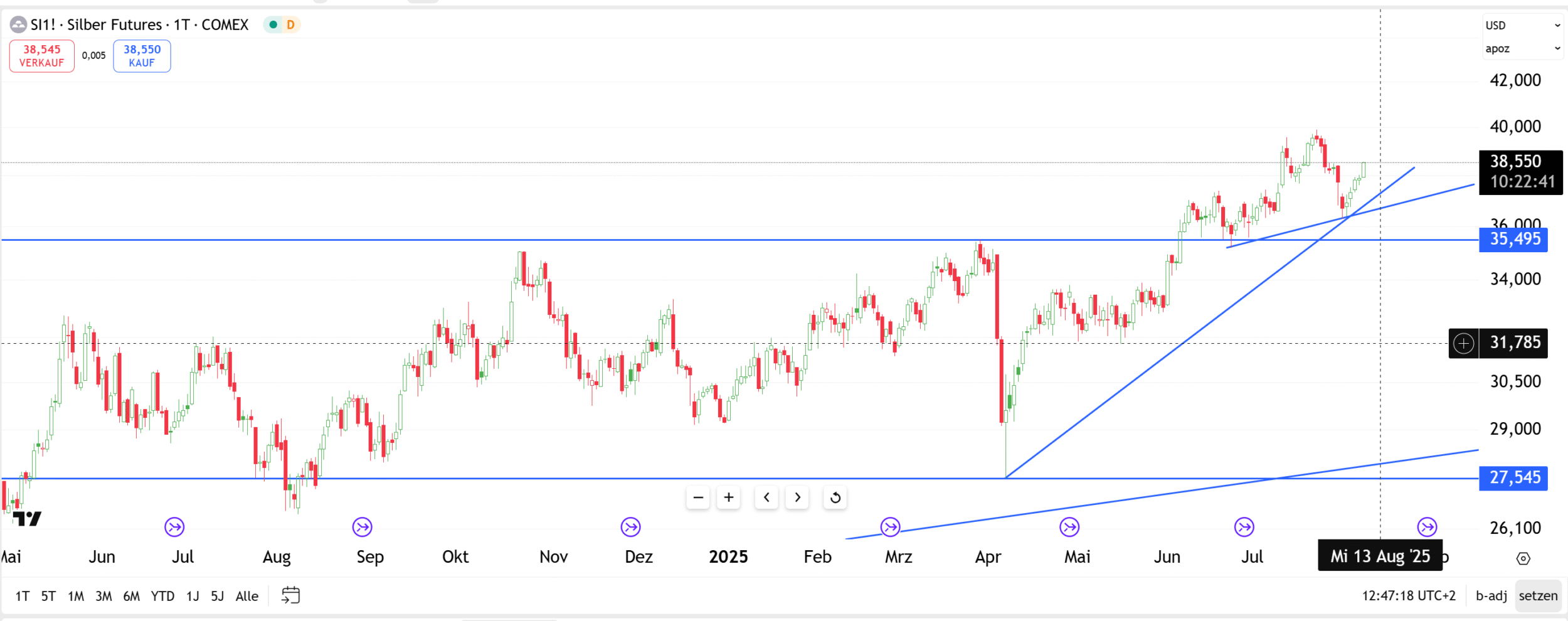Screen dimensions: 1568x621
Task: Open price axis settings gear icon
Action: [x=1523, y=558]
